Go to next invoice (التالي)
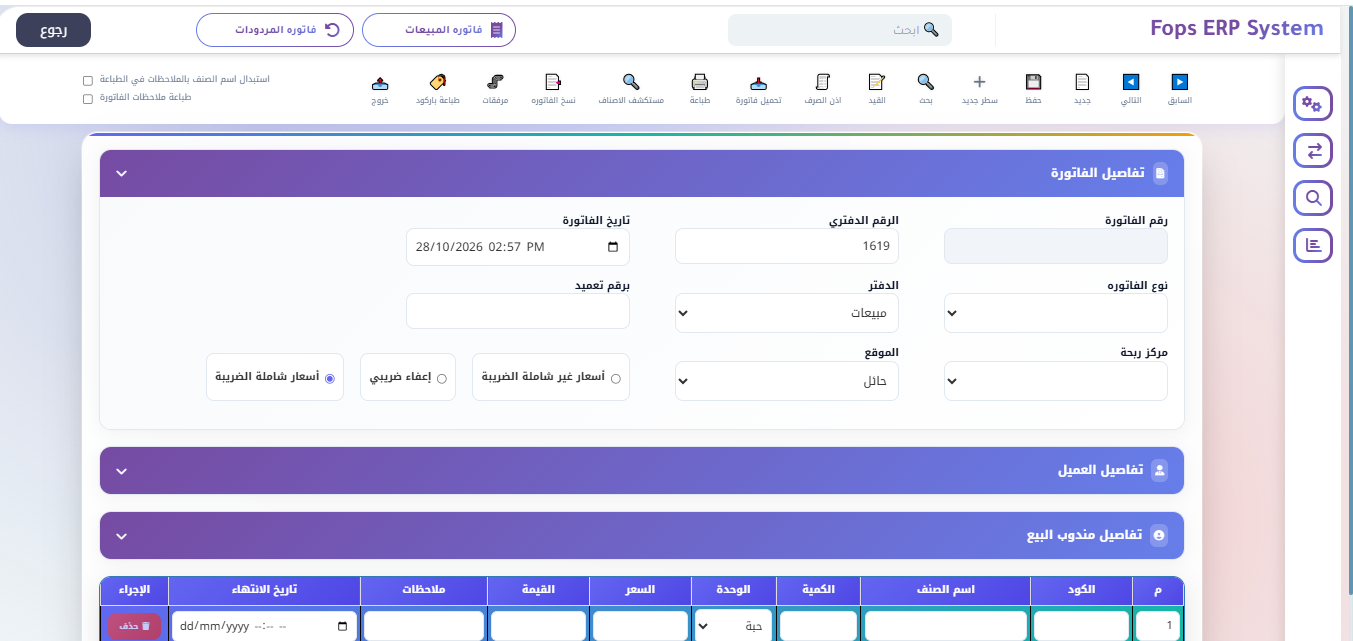1353x641 pixels. (x=1130, y=89)
